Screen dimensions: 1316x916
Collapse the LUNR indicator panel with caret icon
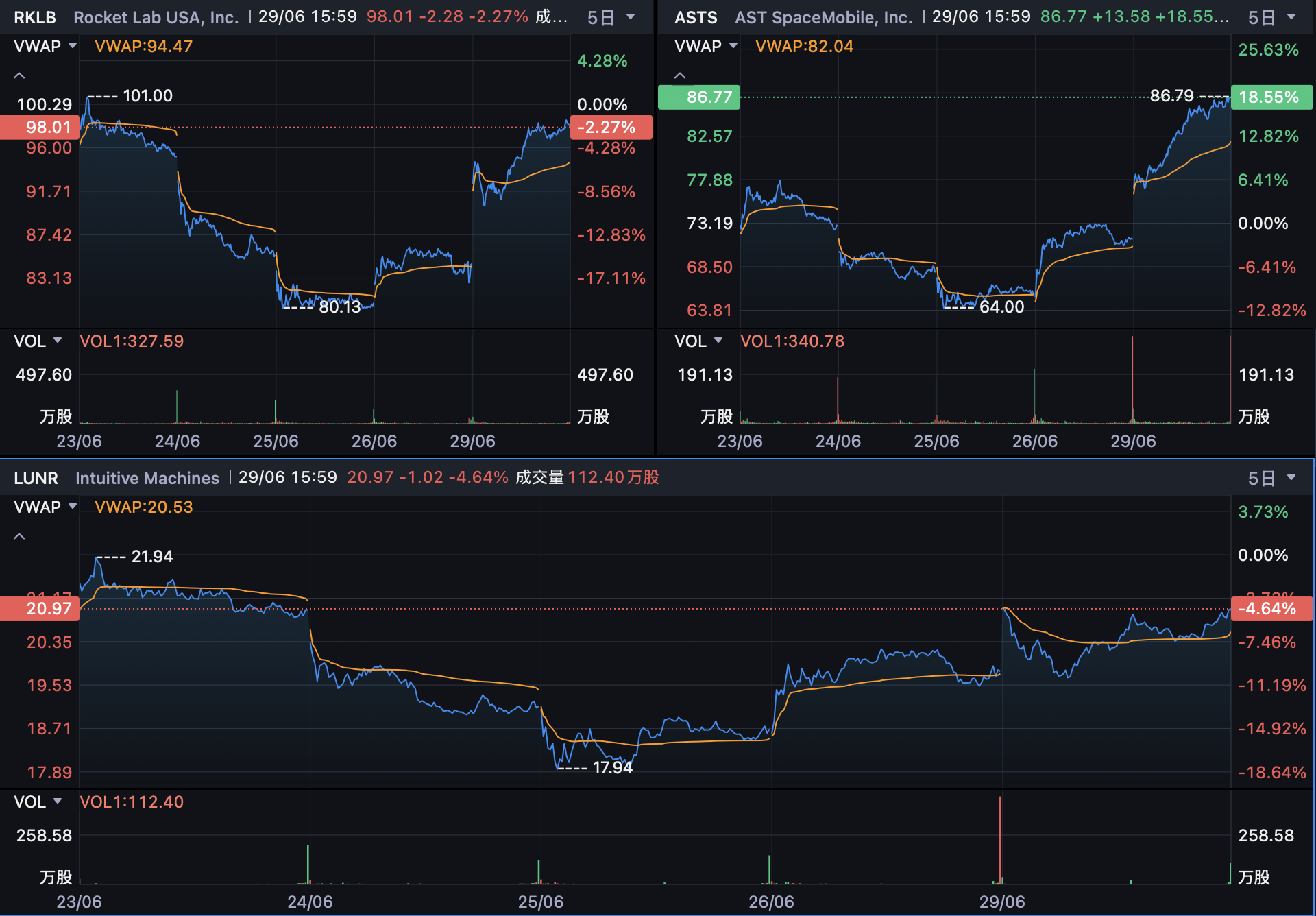(19, 536)
